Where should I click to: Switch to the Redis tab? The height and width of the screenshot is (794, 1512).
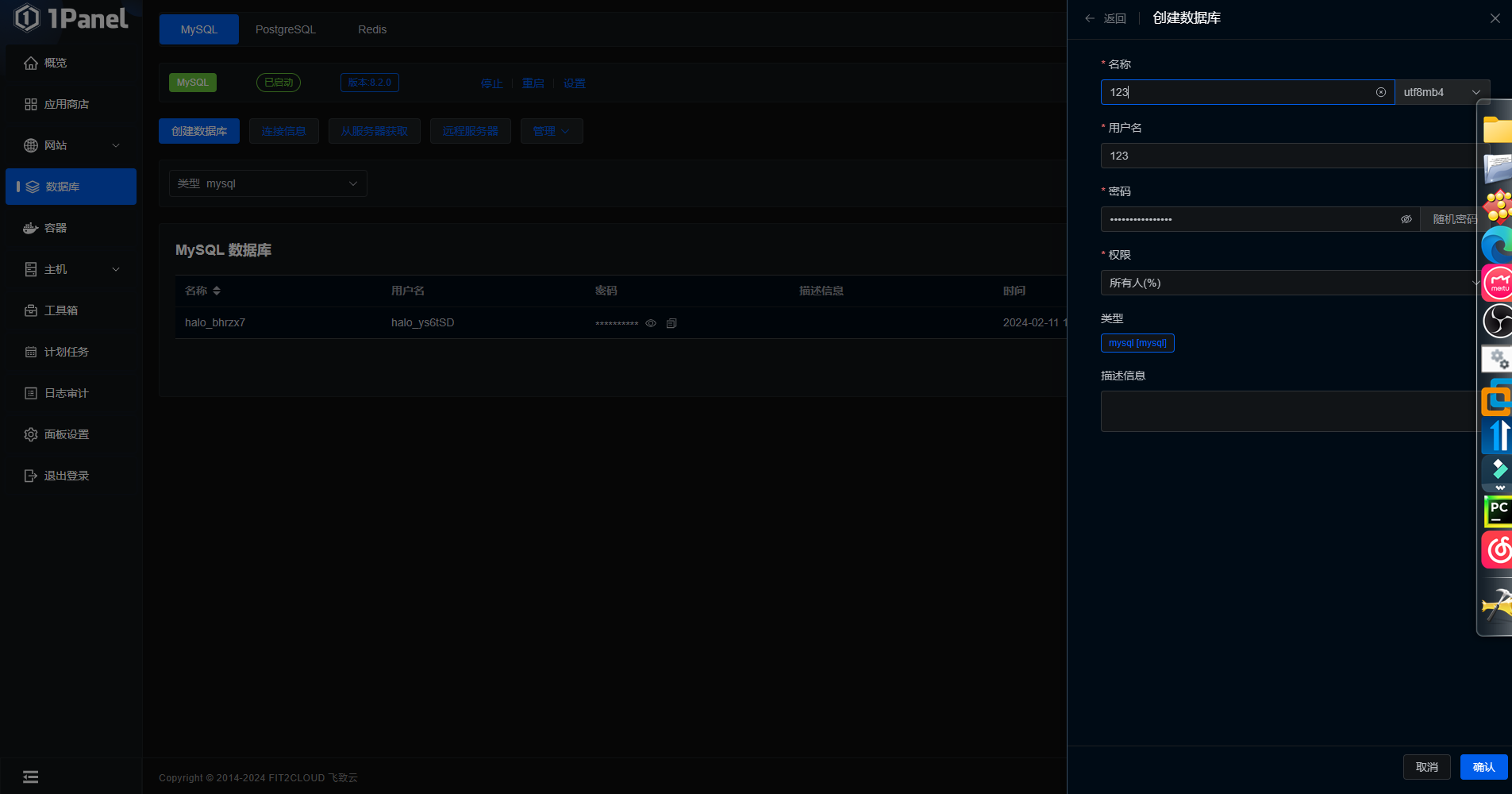point(371,29)
